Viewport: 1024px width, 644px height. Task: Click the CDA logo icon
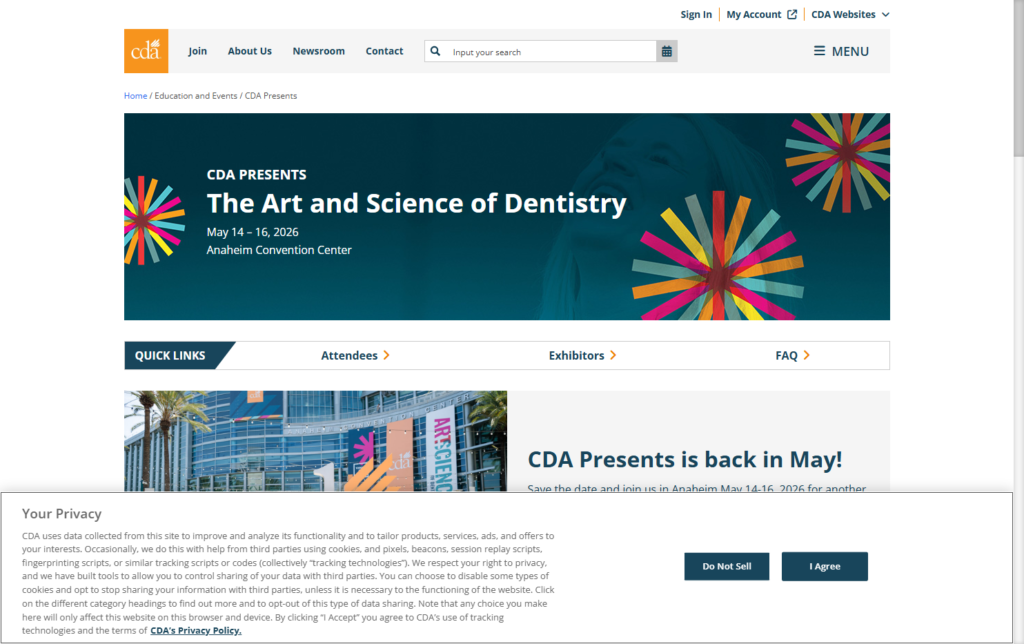pyautogui.click(x=145, y=50)
